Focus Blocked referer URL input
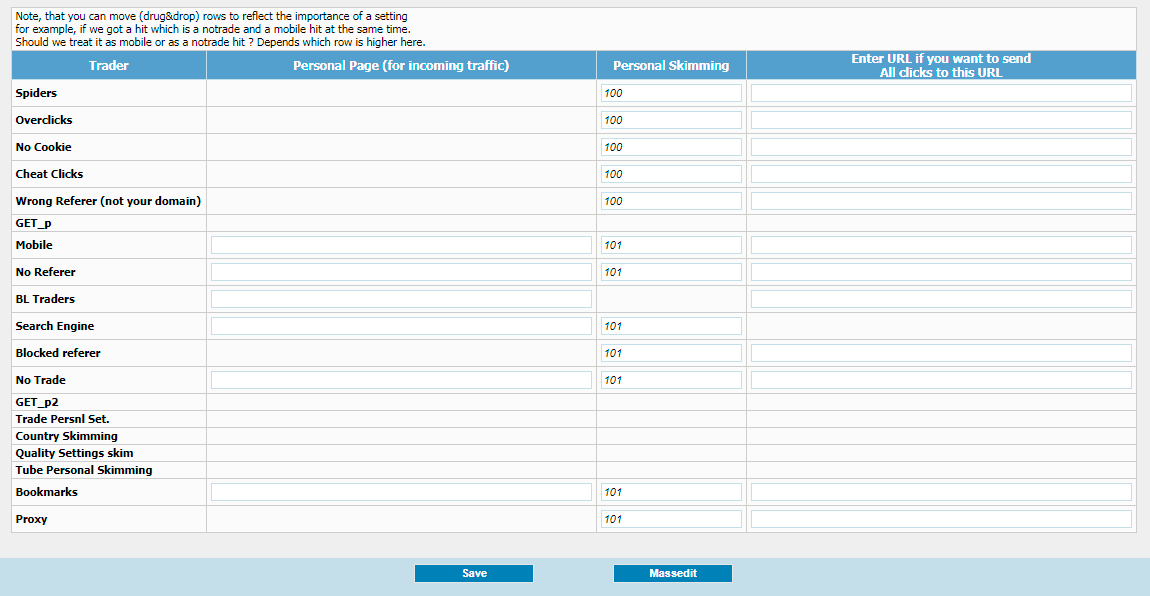Image resolution: width=1150 pixels, height=596 pixels. (x=941, y=354)
